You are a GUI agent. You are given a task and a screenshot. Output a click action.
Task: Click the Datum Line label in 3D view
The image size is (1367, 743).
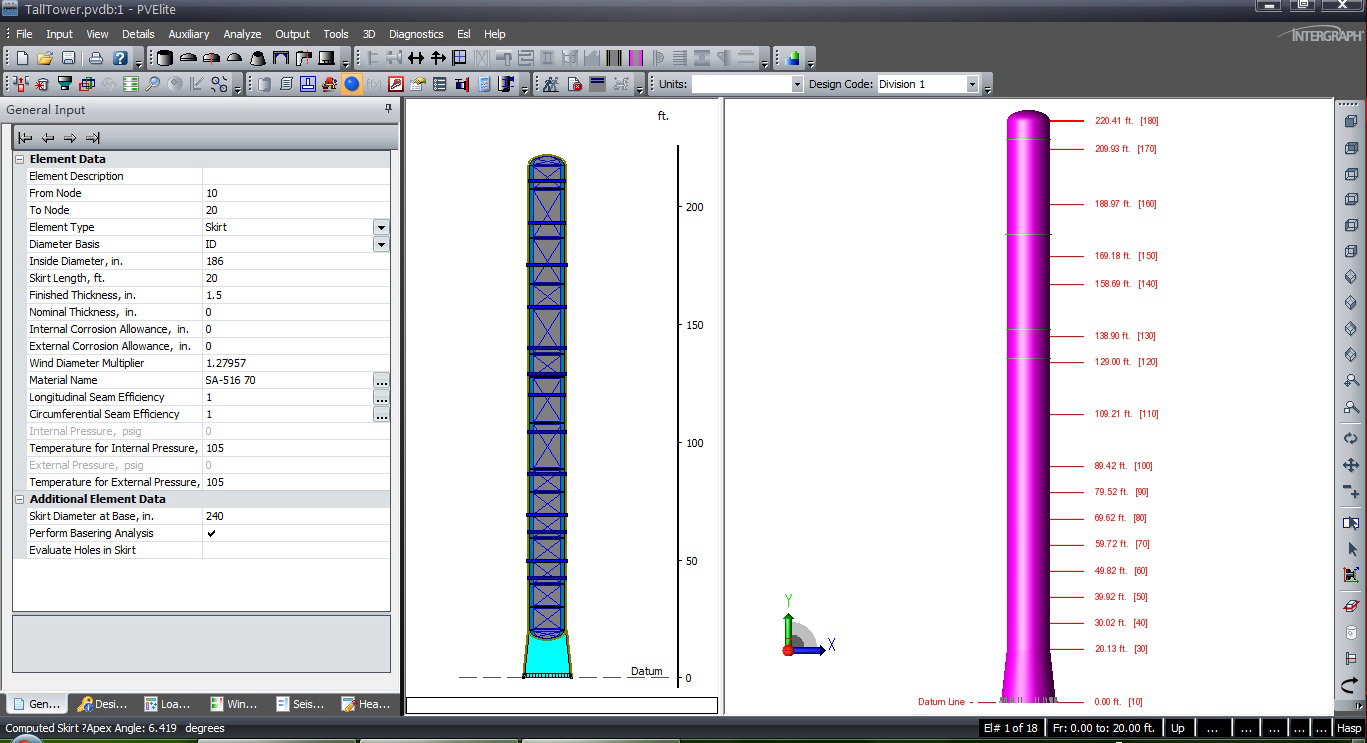[x=941, y=702]
